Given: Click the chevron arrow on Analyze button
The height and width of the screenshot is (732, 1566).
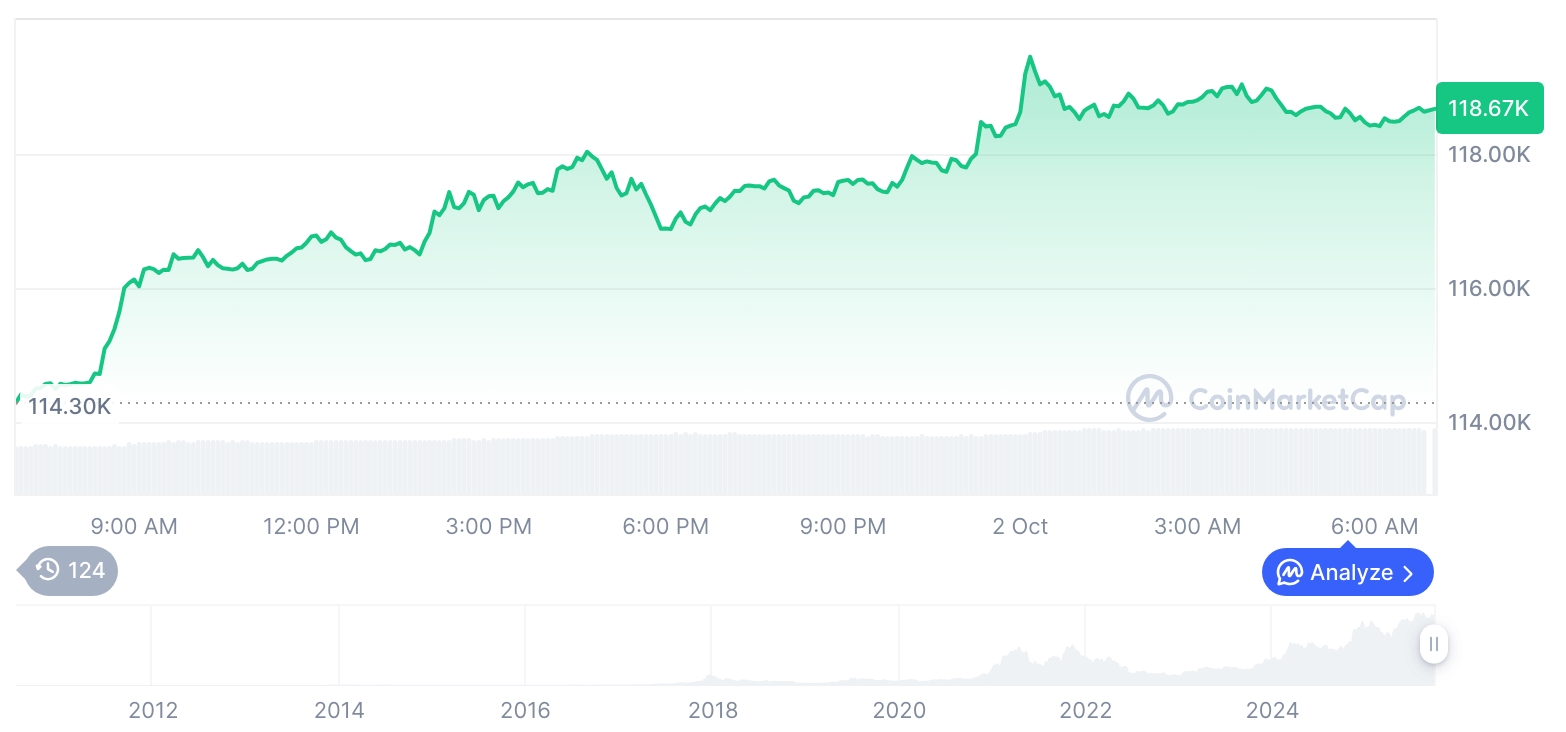Looking at the screenshot, I should [x=1408, y=573].
